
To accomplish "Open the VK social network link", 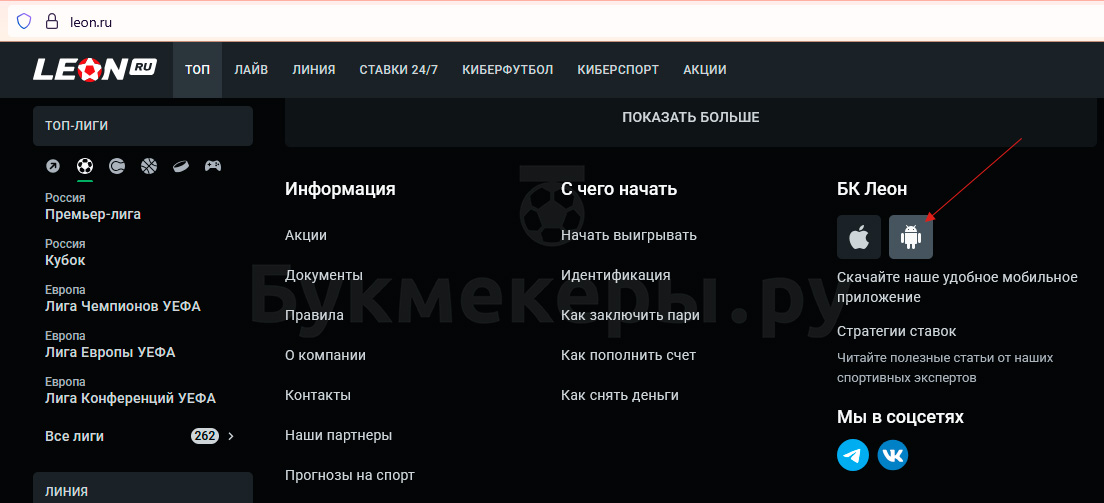I will 893,455.
